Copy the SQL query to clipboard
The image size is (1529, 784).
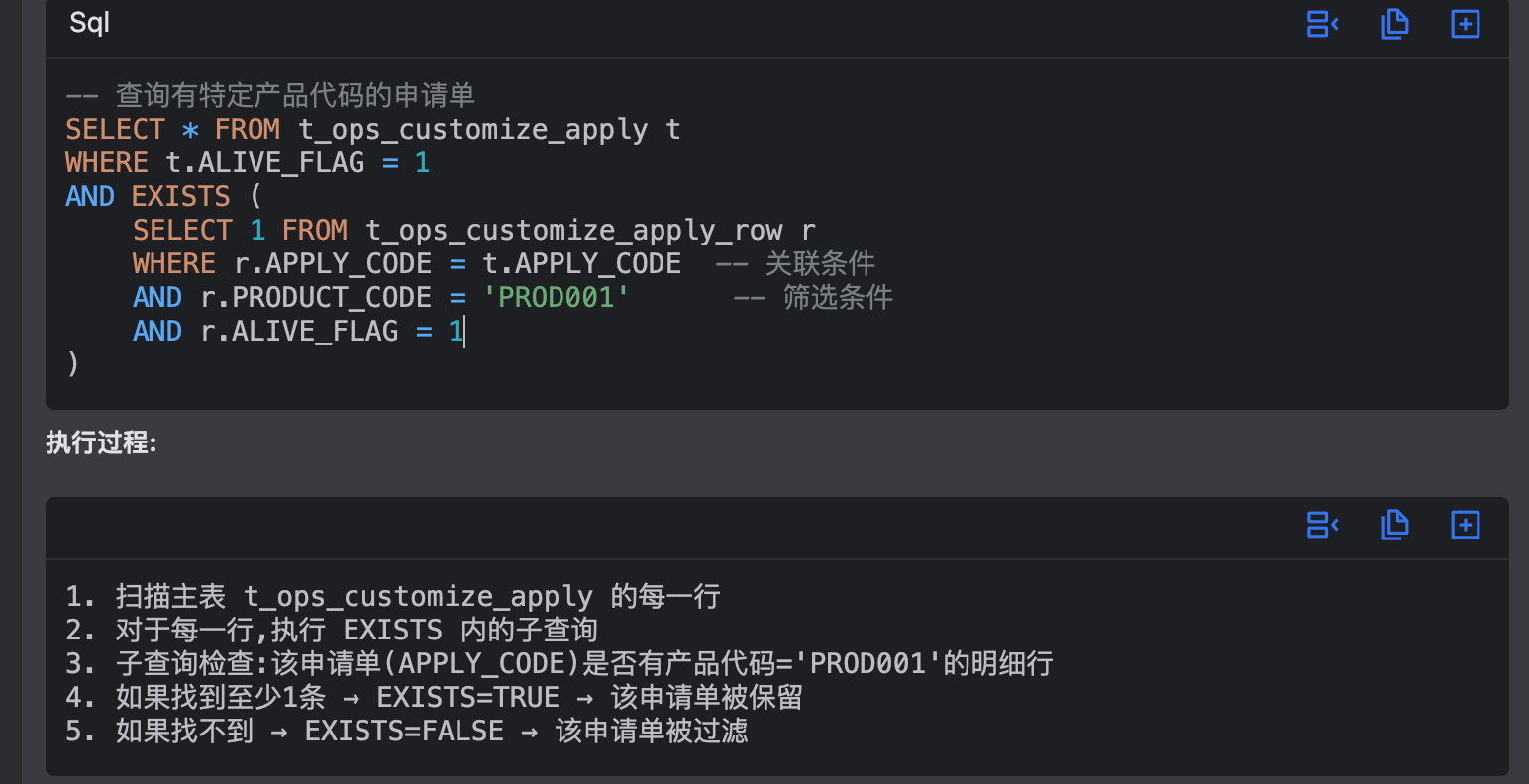[1395, 24]
